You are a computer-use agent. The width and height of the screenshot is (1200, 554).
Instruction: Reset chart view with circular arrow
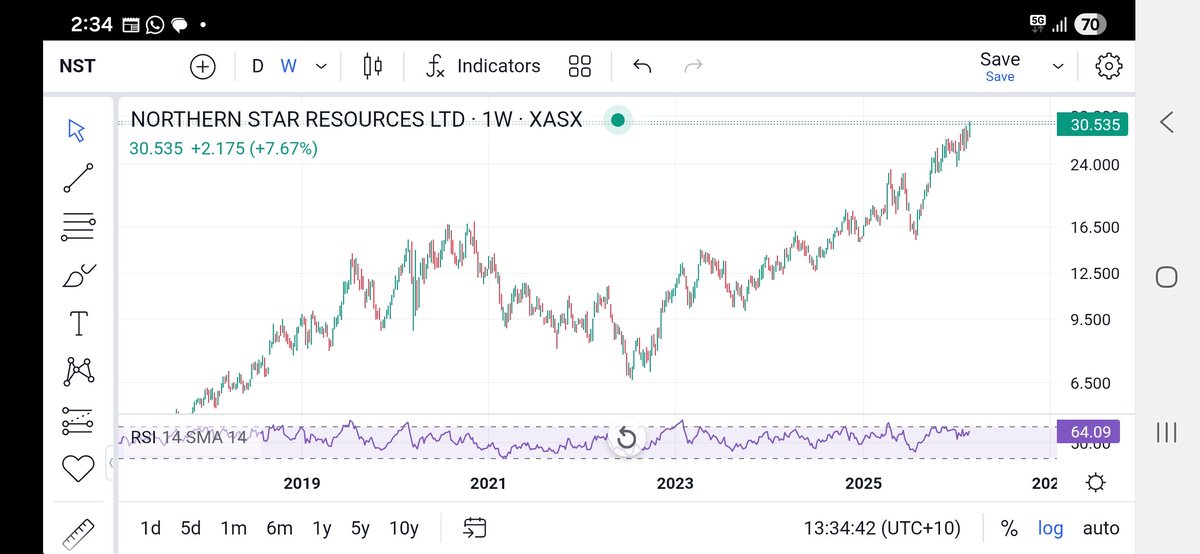tap(626, 438)
